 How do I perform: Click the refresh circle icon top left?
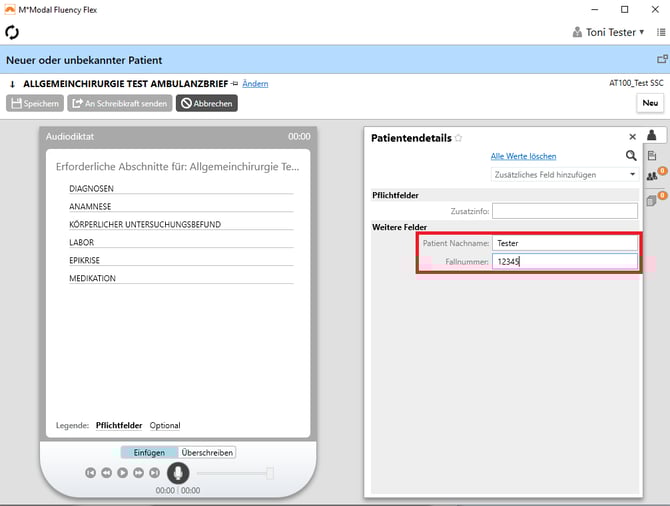(13, 32)
